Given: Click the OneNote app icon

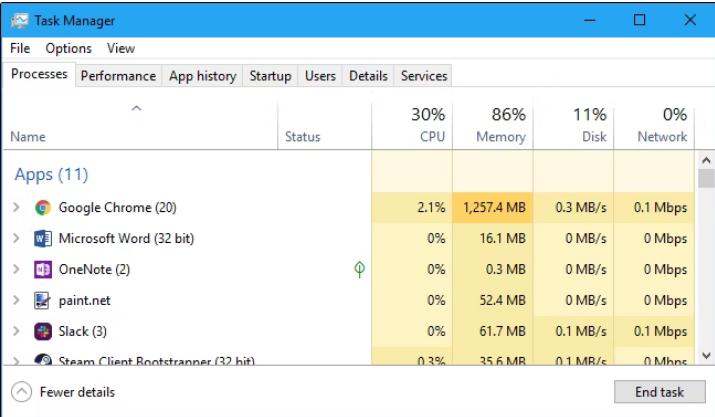Looking at the screenshot, I should tap(43, 270).
